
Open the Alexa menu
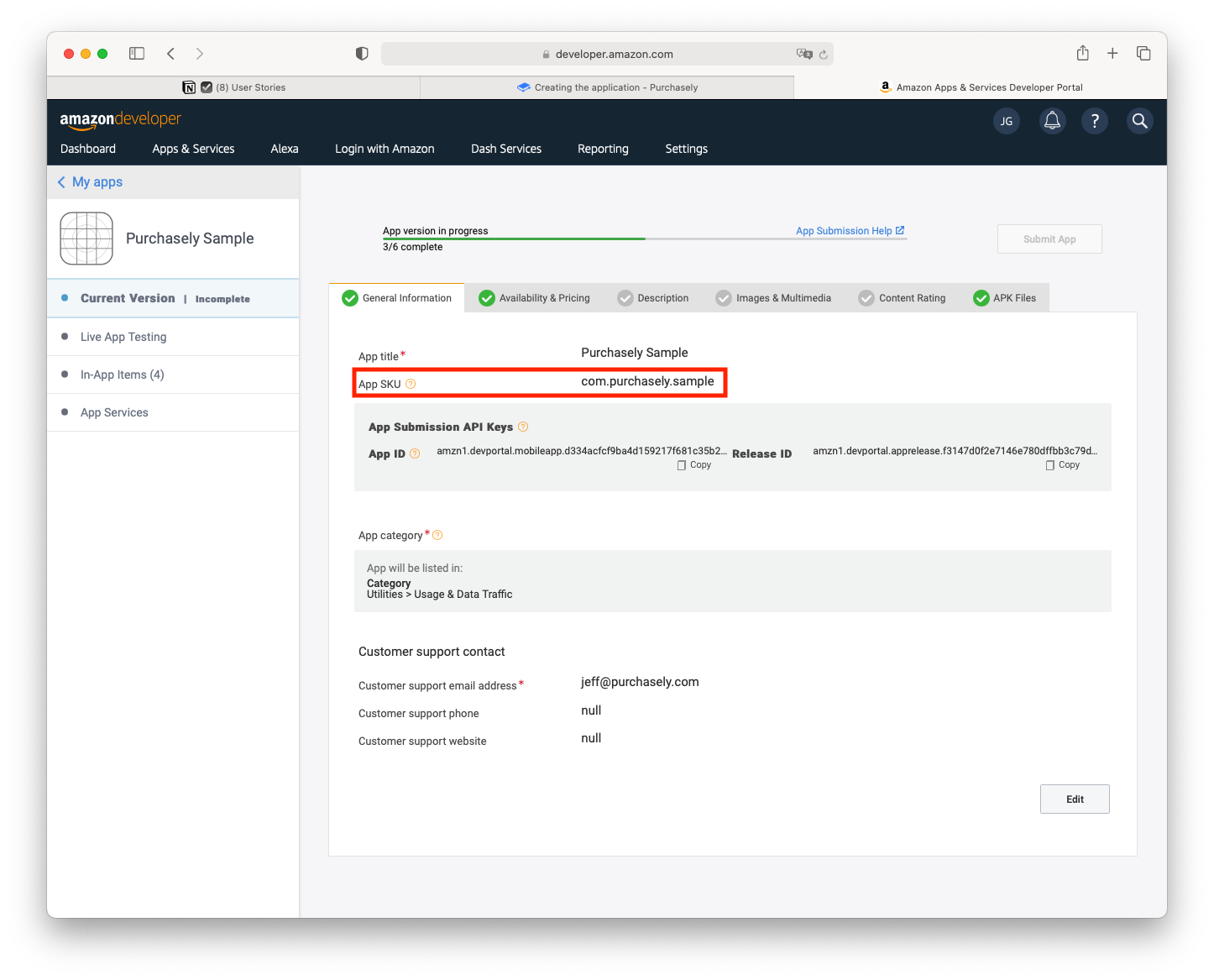tap(285, 149)
